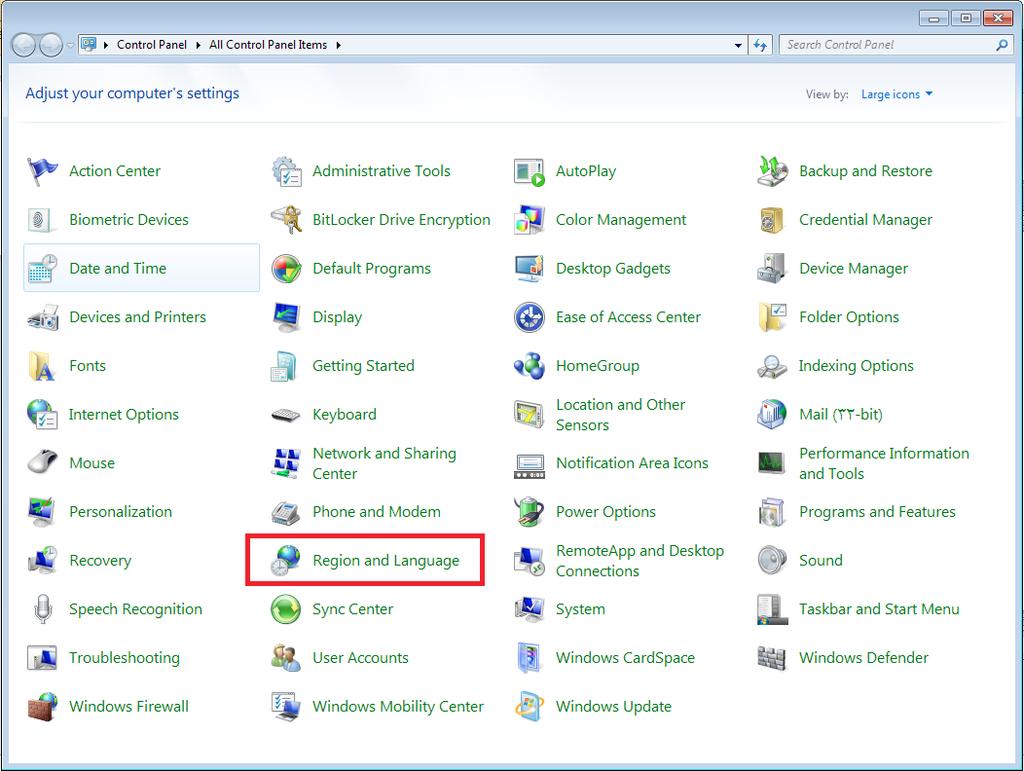
Task: Open the Mouse icon
Action: pyautogui.click(x=42, y=462)
